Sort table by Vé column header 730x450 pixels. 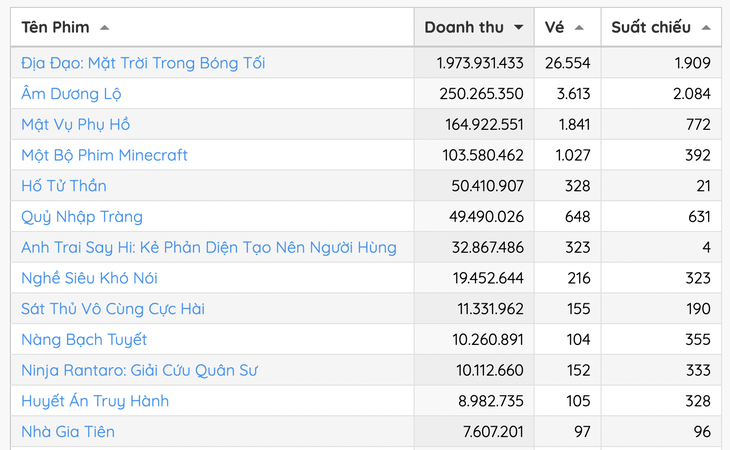(x=568, y=27)
